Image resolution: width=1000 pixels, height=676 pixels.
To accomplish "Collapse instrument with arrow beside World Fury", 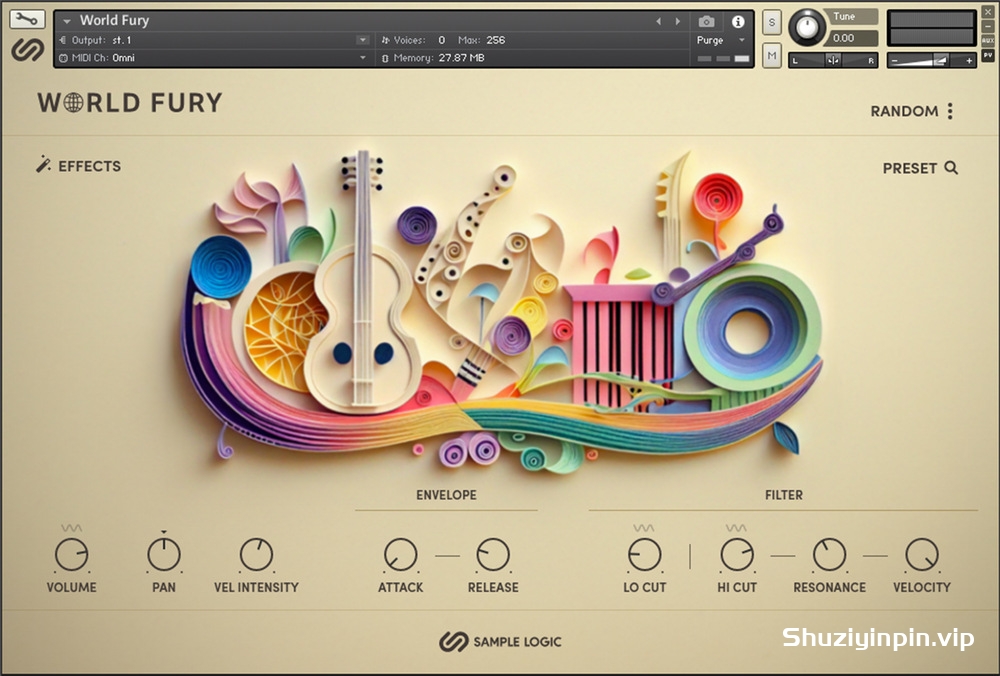I will 66,21.
